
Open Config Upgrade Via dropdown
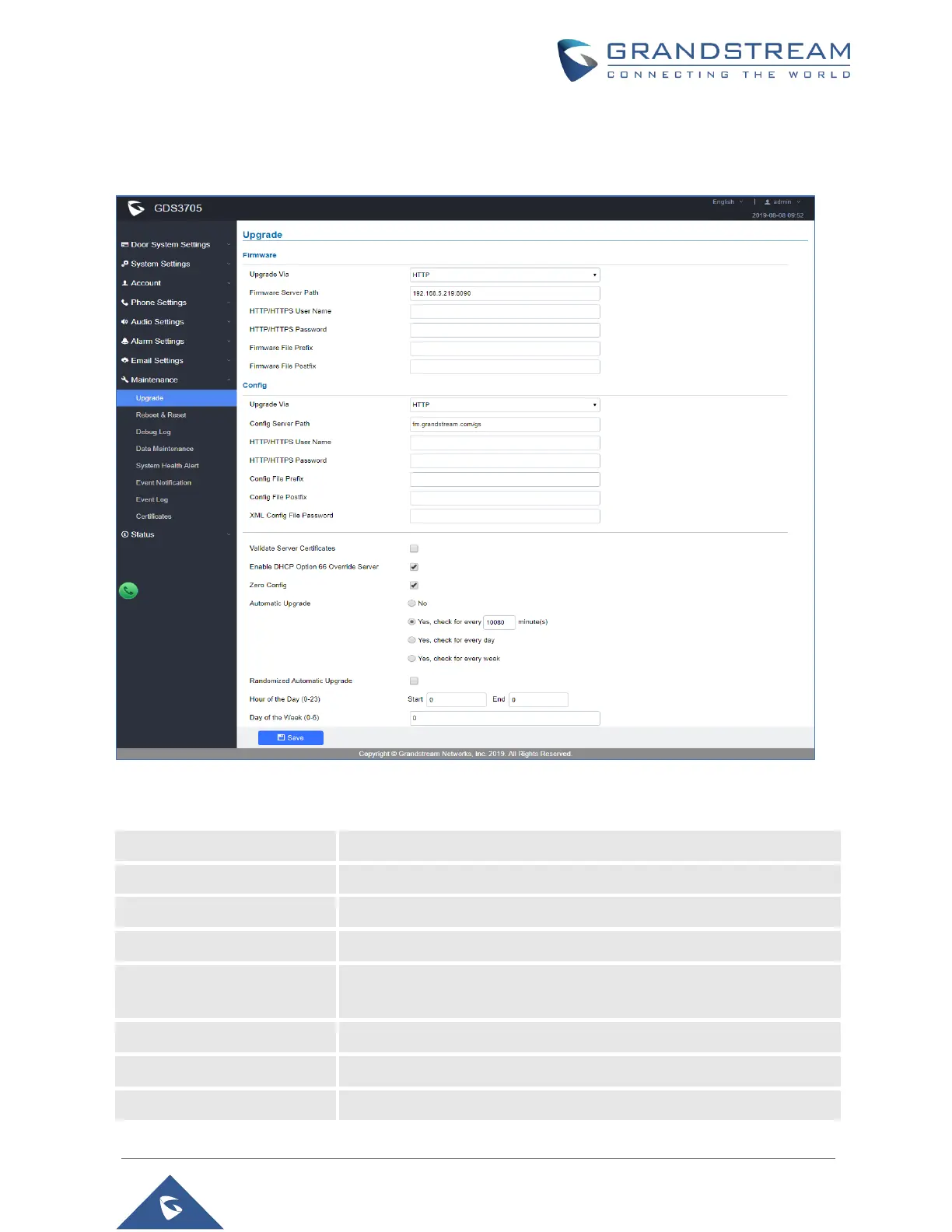coord(505,404)
